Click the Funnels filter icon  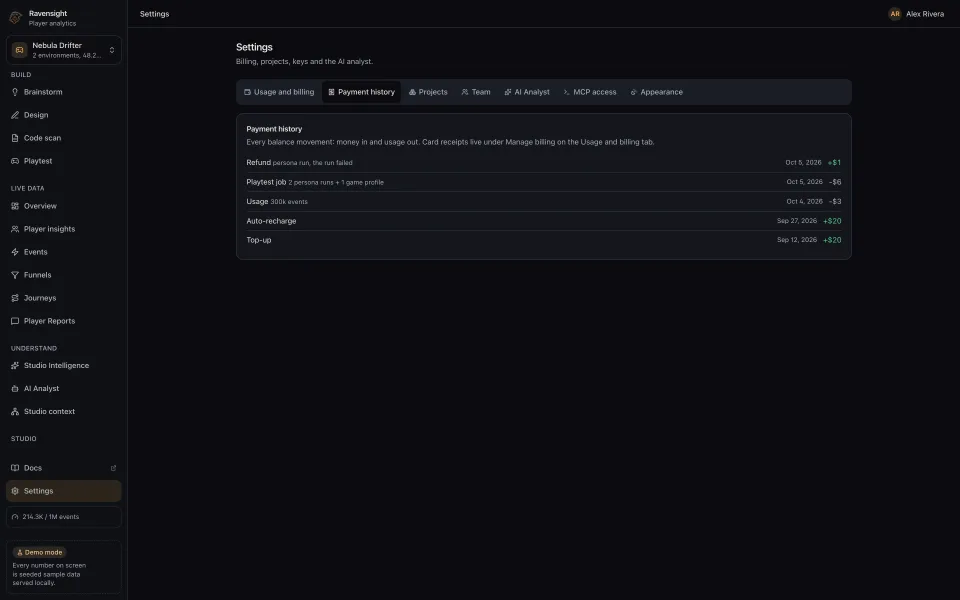(15, 275)
